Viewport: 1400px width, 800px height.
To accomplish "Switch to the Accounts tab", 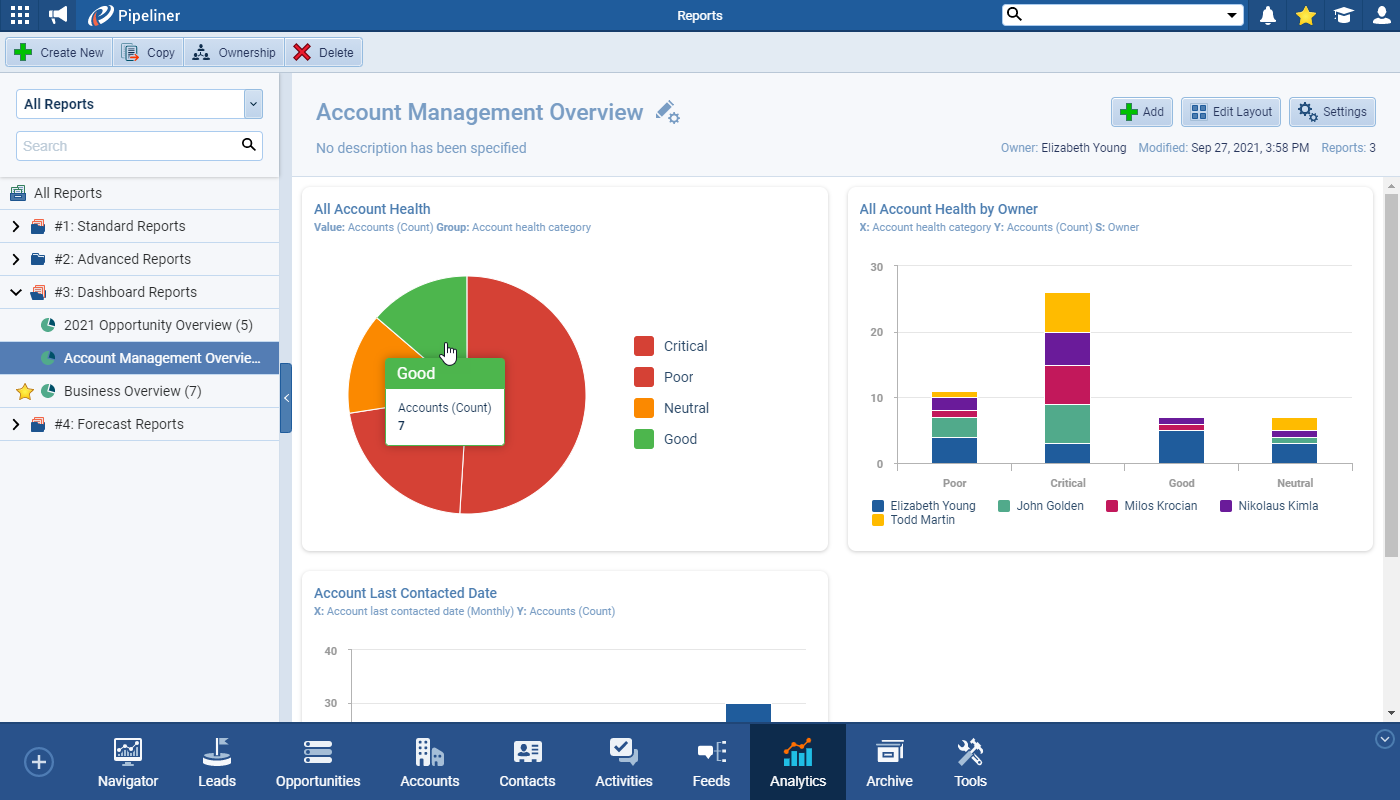I will click(x=429, y=763).
